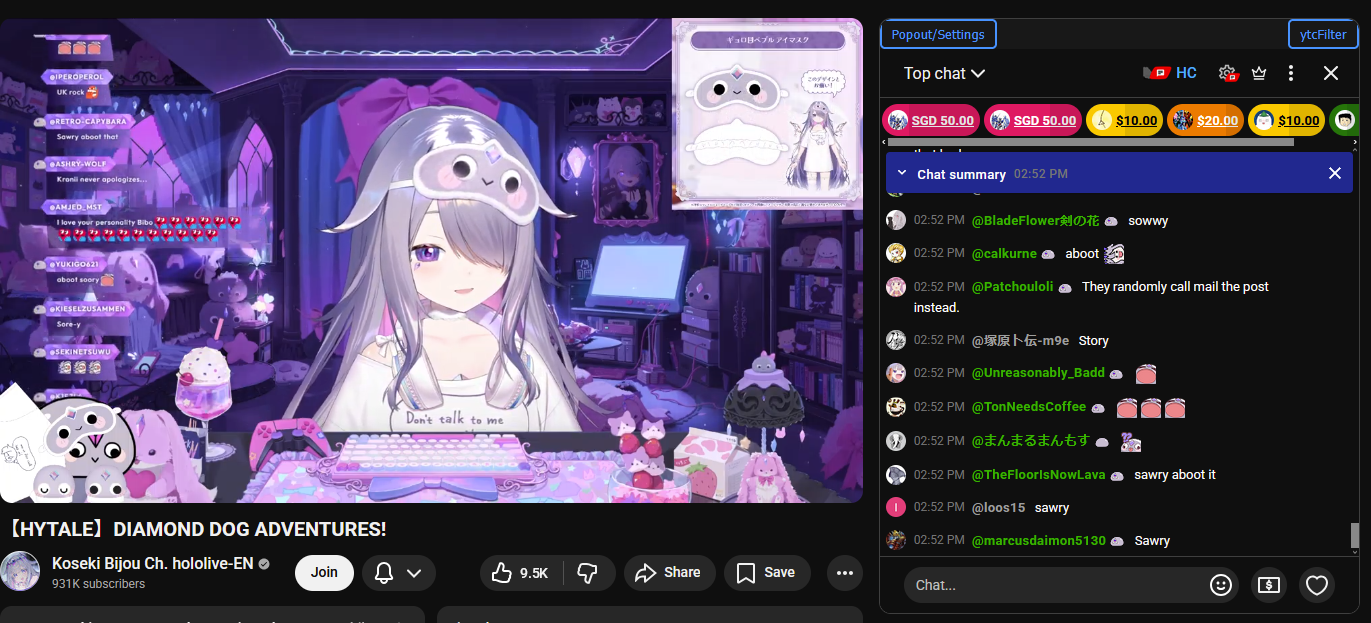
Task: Click the まんまるまんもす username in chat
Action: [1030, 440]
